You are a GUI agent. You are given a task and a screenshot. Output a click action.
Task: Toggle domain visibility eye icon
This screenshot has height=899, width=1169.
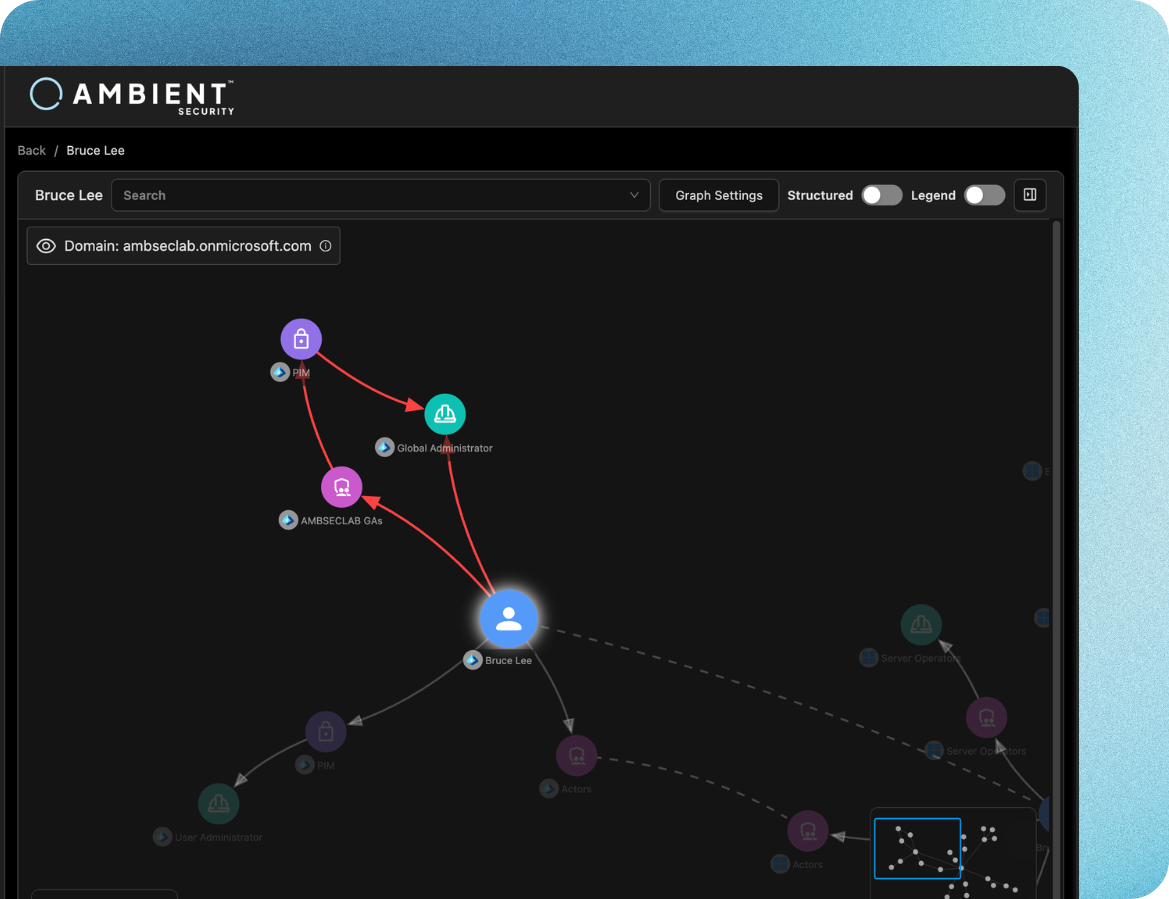click(46, 246)
